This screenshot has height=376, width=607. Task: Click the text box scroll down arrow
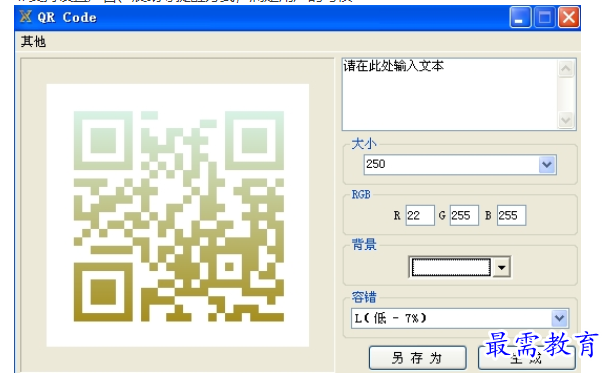(x=566, y=120)
